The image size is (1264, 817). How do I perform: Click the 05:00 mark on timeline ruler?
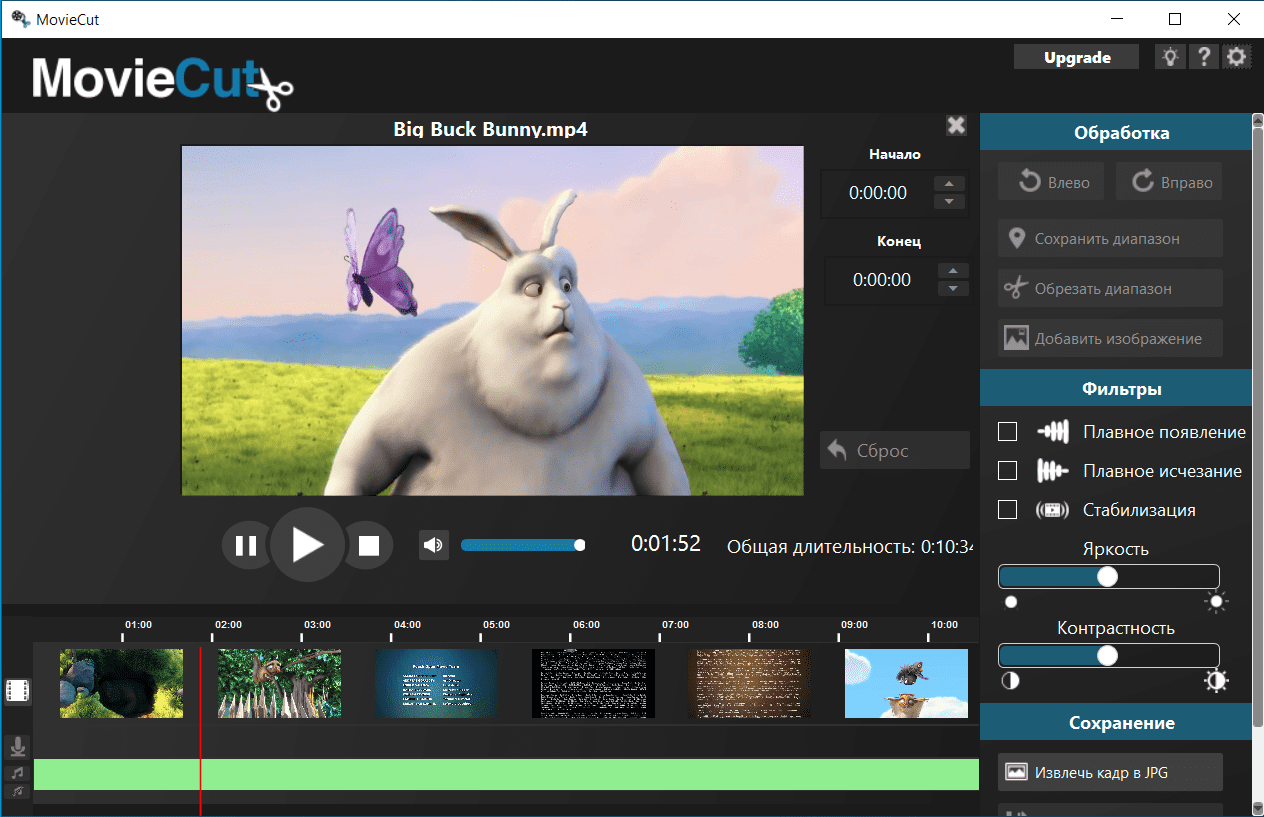[x=496, y=625]
